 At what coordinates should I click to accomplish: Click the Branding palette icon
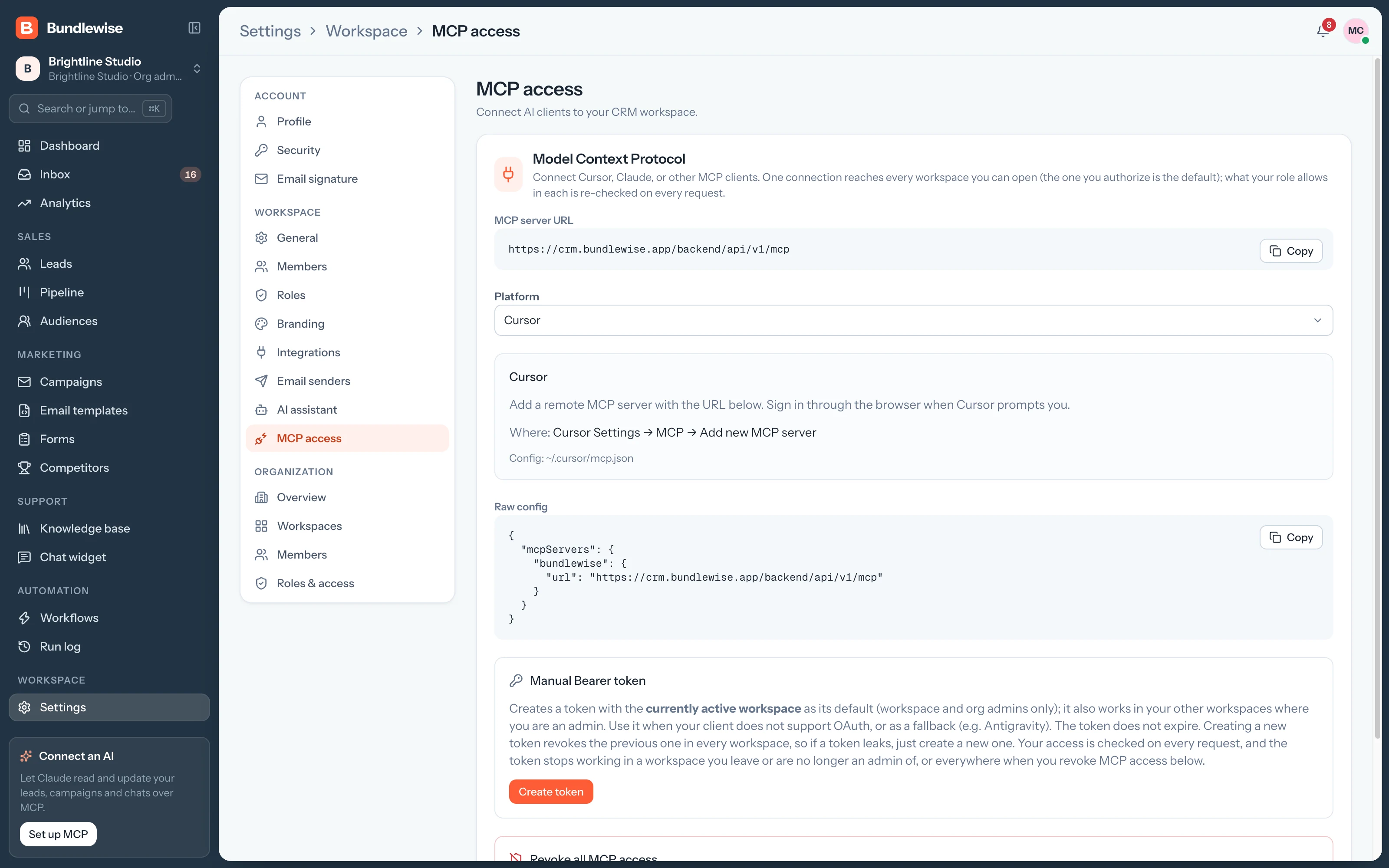click(261, 324)
